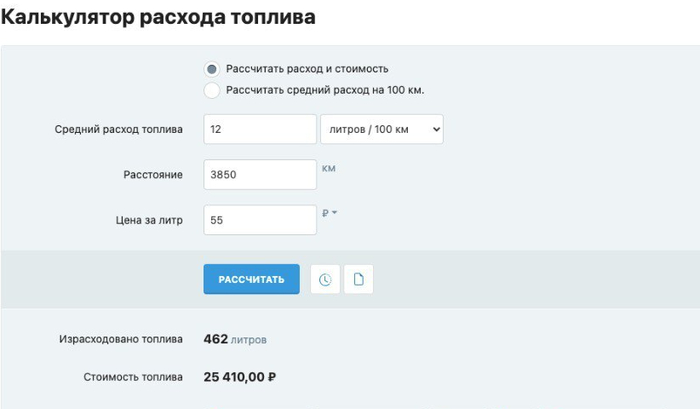Viewport: 700px width, 409px height.
Task: Select 'Рассчитать средний расход на 100 км' radio
Action: 211,90
